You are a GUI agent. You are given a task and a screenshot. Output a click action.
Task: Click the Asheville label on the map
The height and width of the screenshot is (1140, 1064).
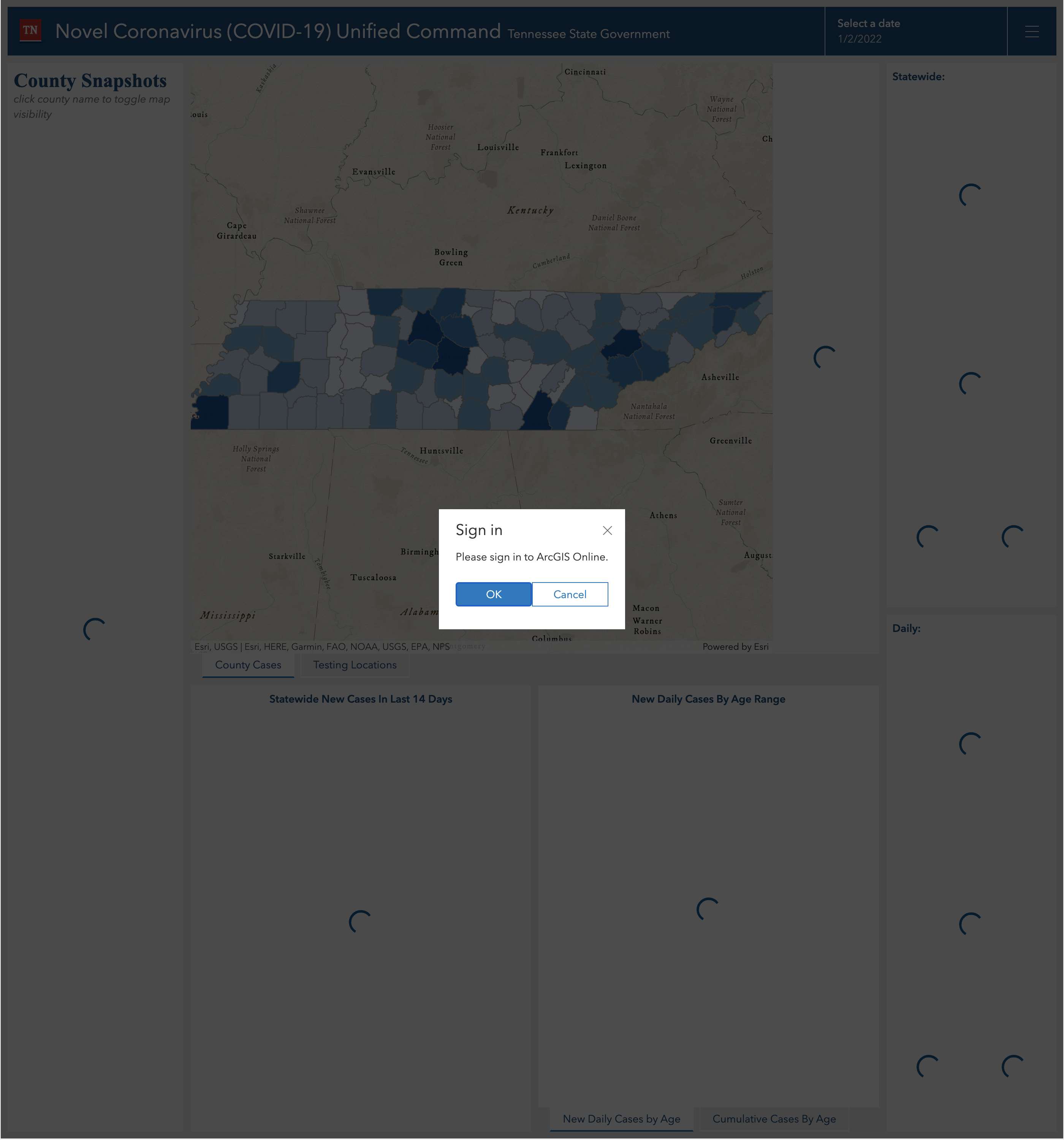[720, 377]
